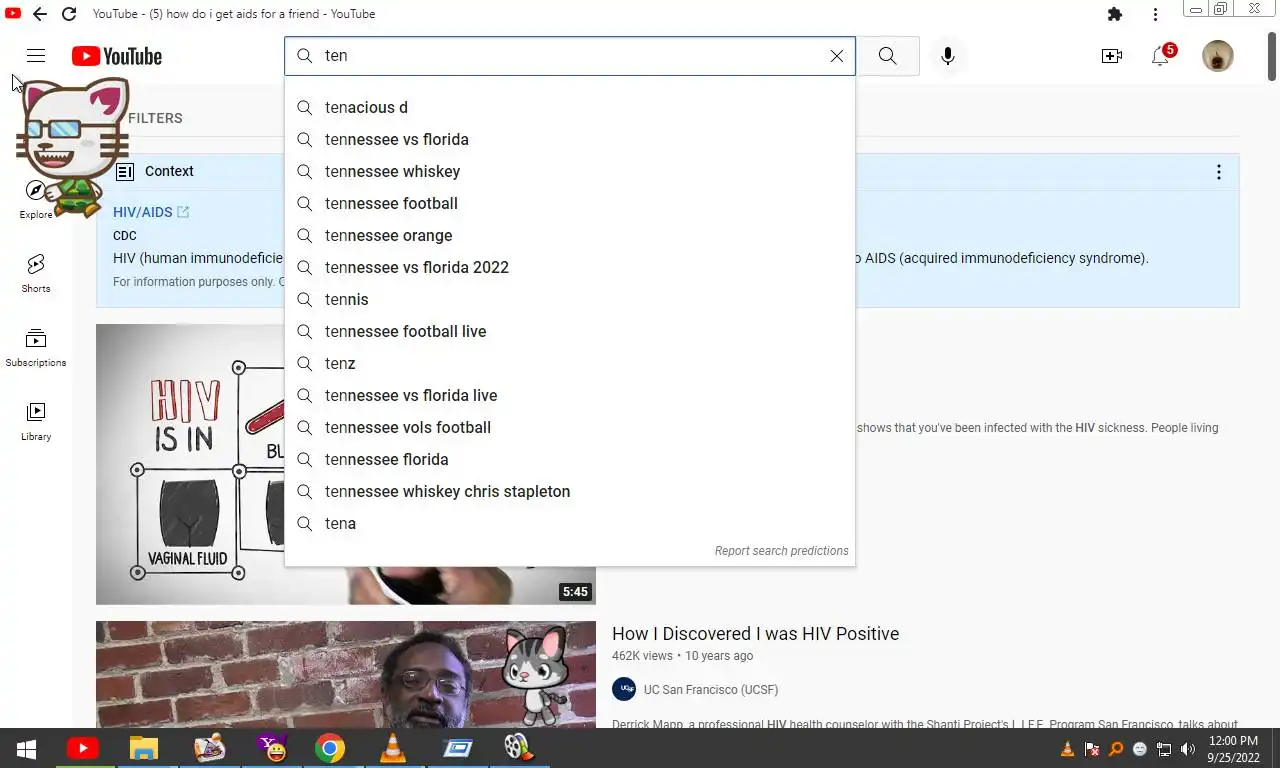The width and height of the screenshot is (1280, 768).
Task: Select 'tennessee vs florida 2022' suggestion
Action: [570, 267]
